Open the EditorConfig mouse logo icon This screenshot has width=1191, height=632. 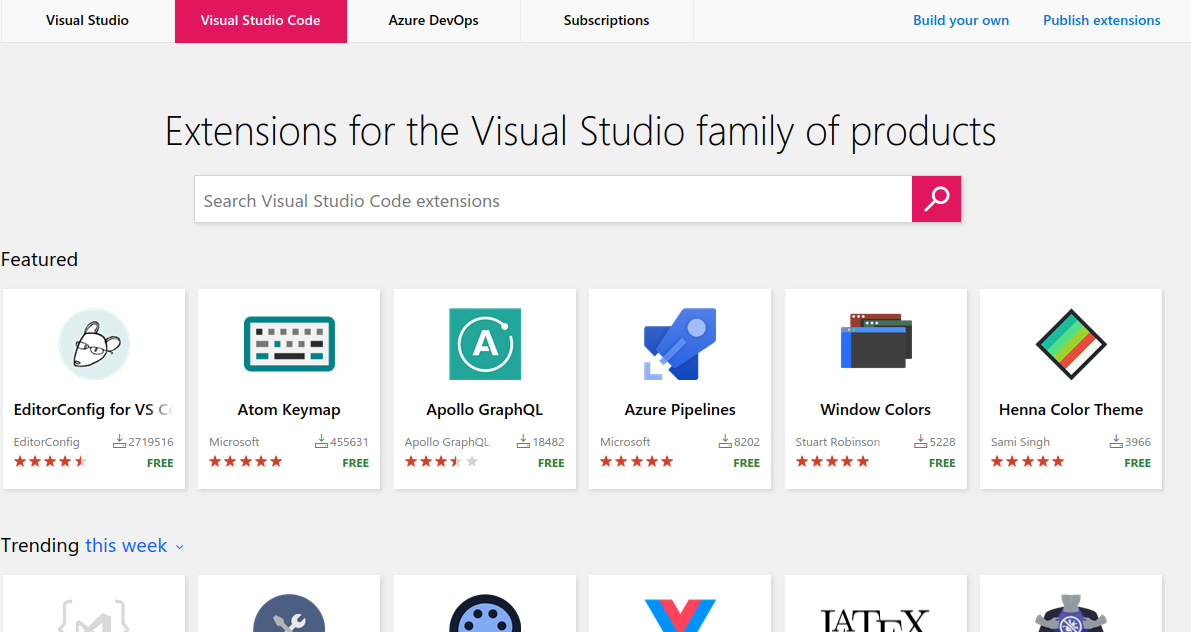94,344
